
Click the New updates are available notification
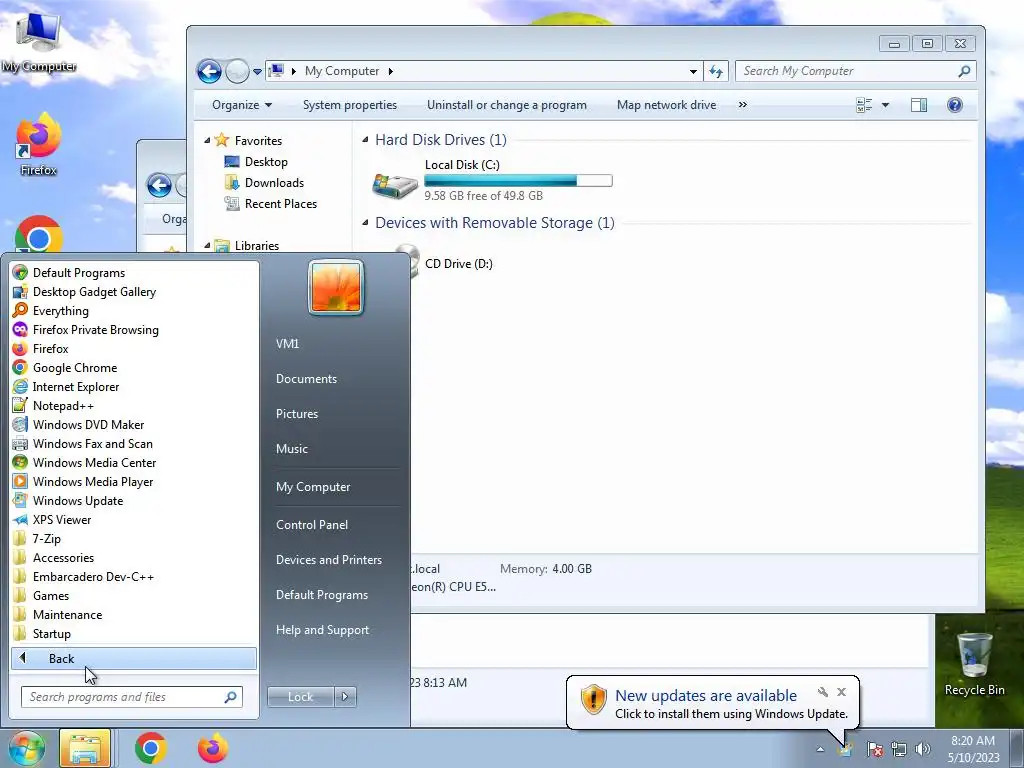[x=705, y=696]
